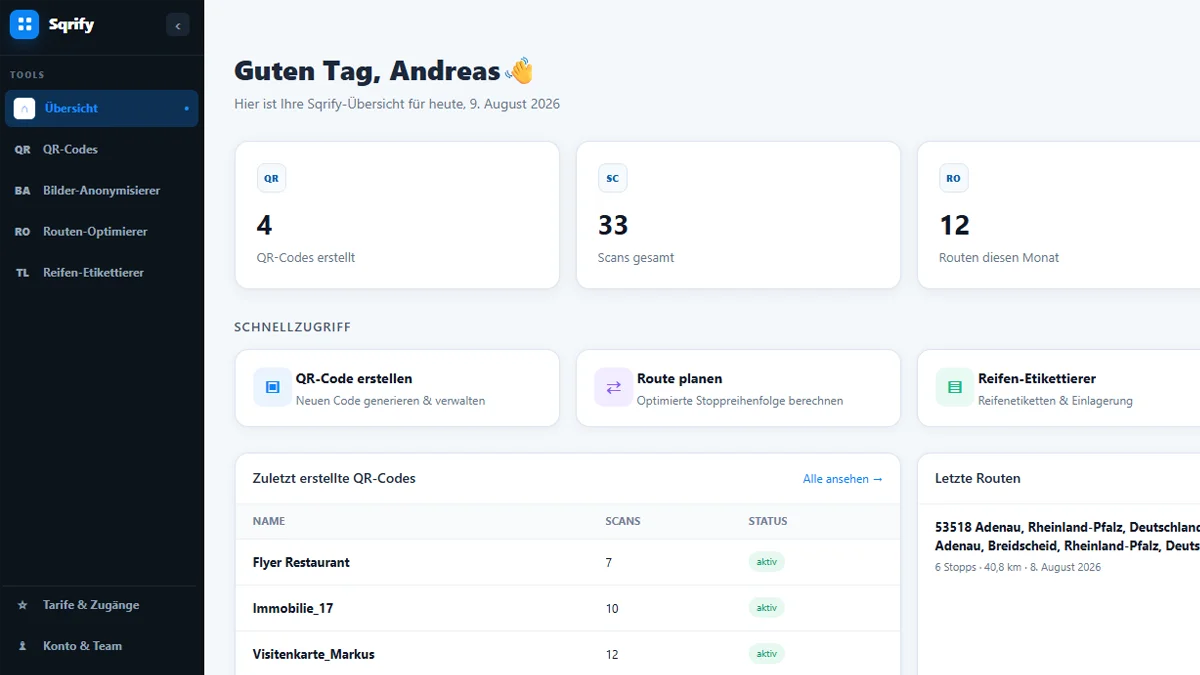Select the Immobilie_17 row
The width and height of the screenshot is (1200, 675).
pos(568,608)
